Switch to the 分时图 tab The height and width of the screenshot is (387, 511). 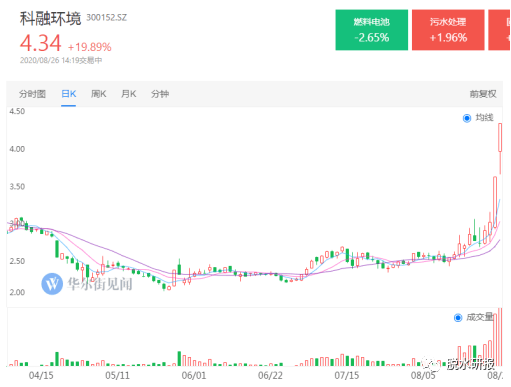tap(32, 94)
